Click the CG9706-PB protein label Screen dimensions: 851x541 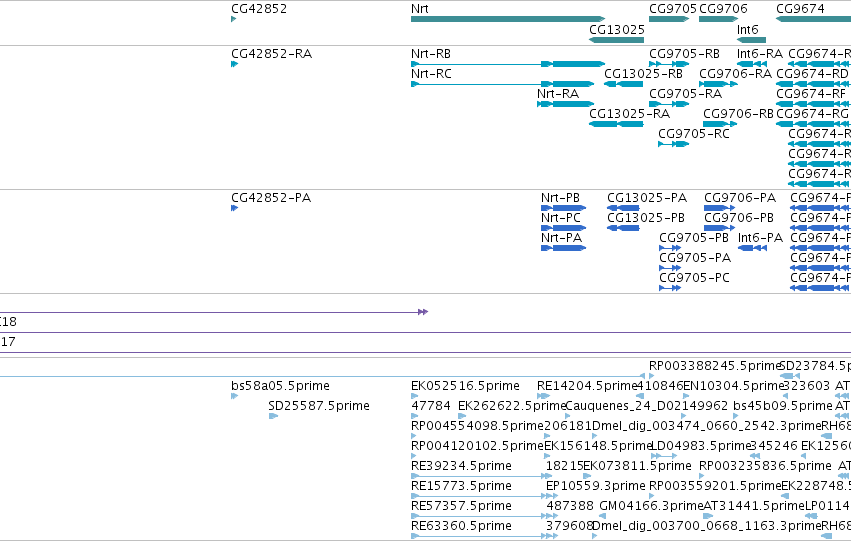[x=739, y=218]
